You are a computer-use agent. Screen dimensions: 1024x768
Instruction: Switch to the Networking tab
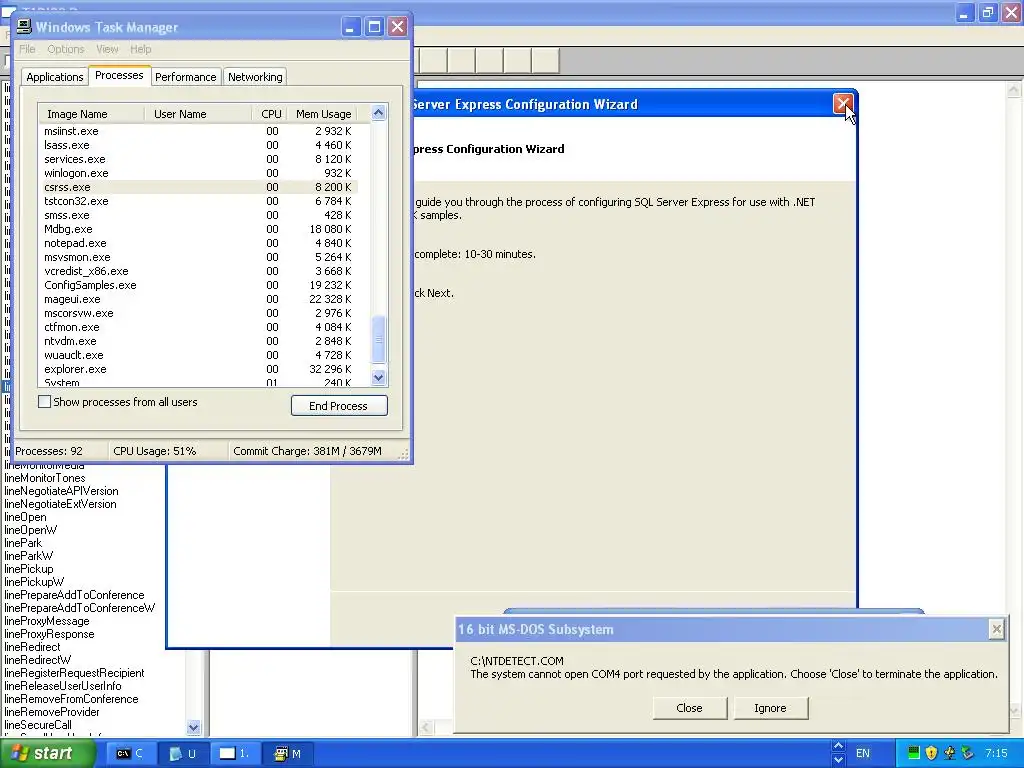255,77
